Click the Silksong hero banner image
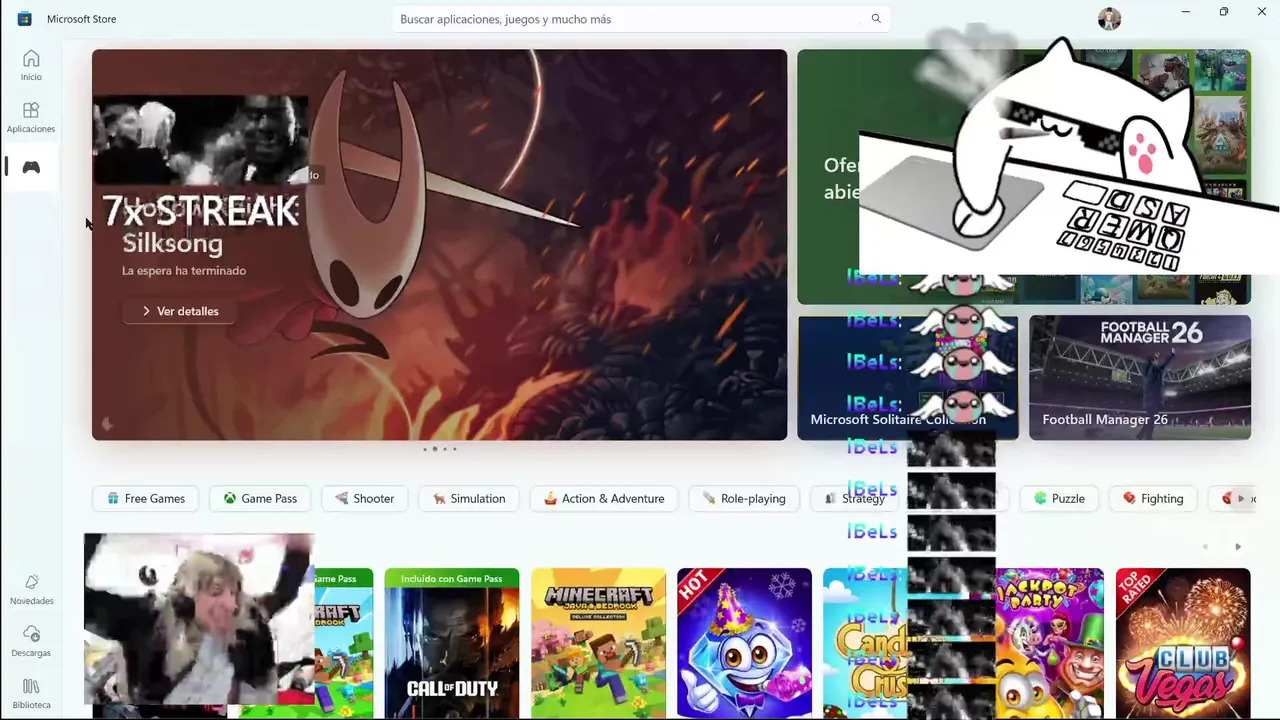Screen dimensions: 1280x720 (x=439, y=245)
